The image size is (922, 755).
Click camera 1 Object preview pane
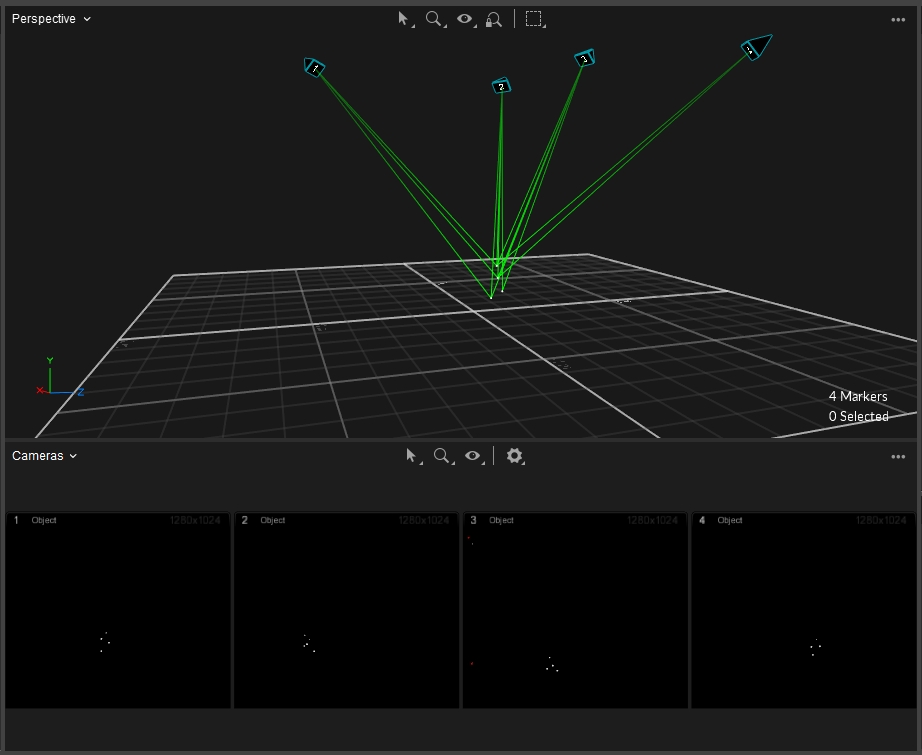click(x=118, y=610)
